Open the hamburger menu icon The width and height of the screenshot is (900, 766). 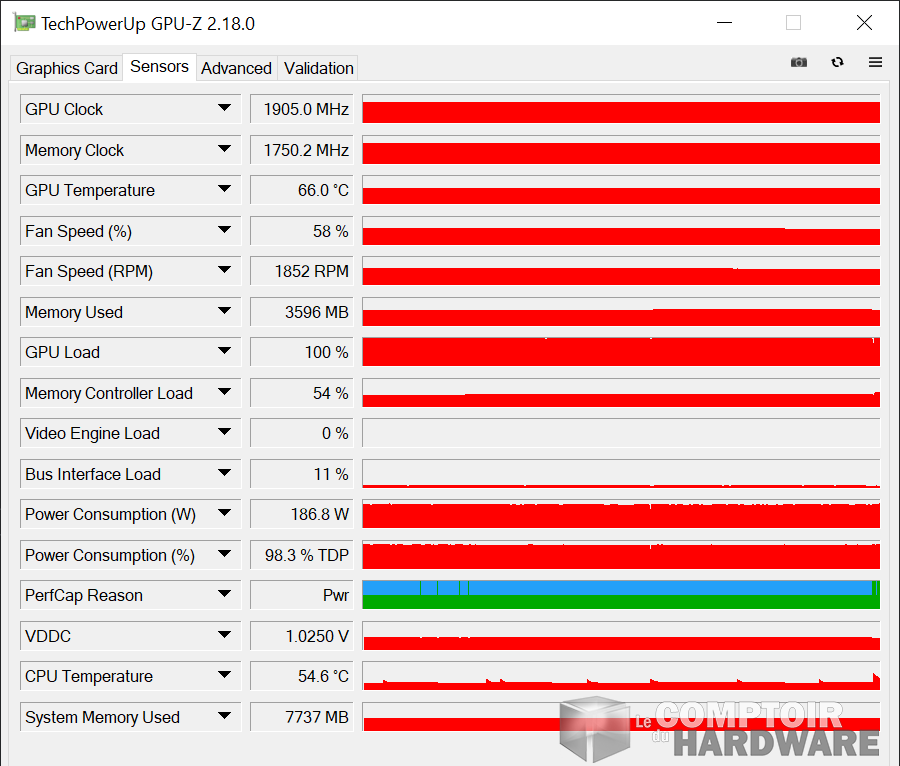[x=875, y=62]
